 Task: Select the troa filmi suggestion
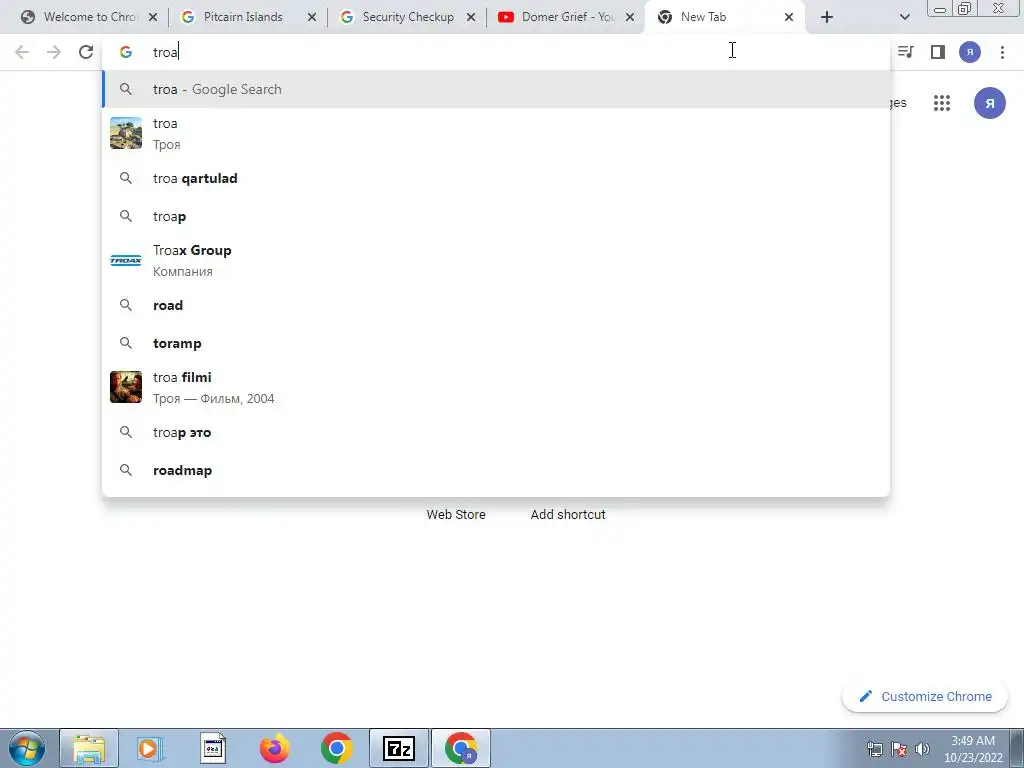[x=496, y=387]
